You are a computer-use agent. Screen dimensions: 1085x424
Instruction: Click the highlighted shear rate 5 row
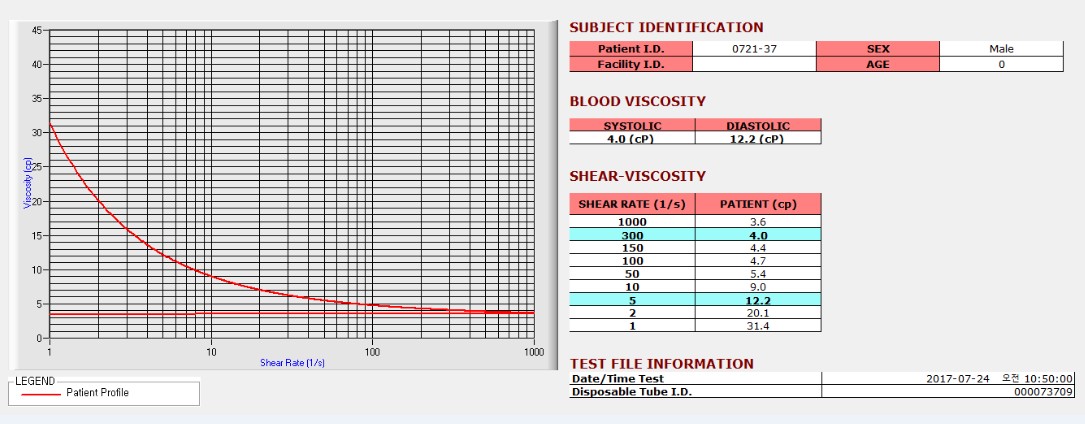click(695, 299)
